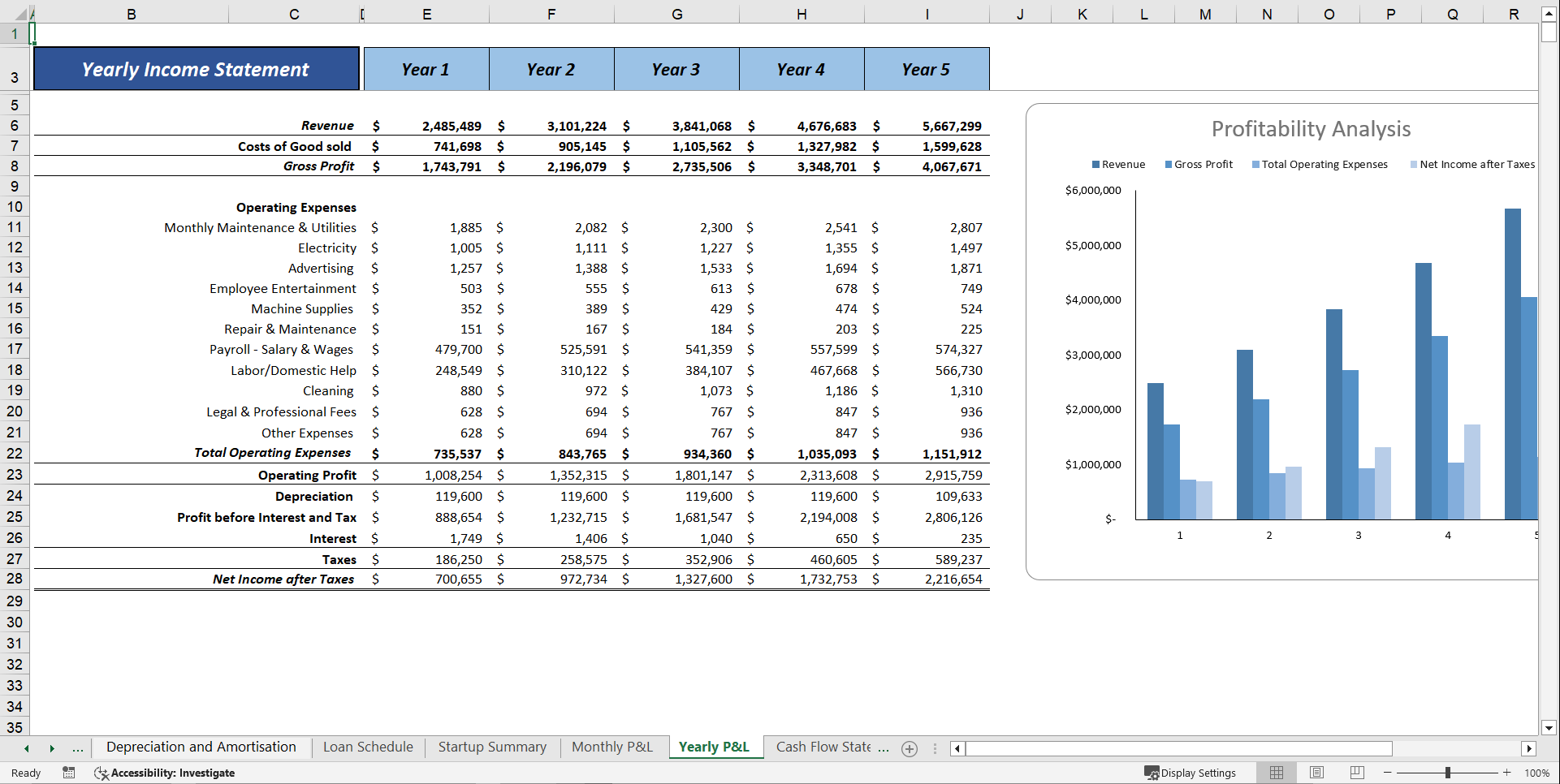The height and width of the screenshot is (784, 1560).
Task: Select the Gross Profit bar for year 2
Action: tap(1260, 459)
